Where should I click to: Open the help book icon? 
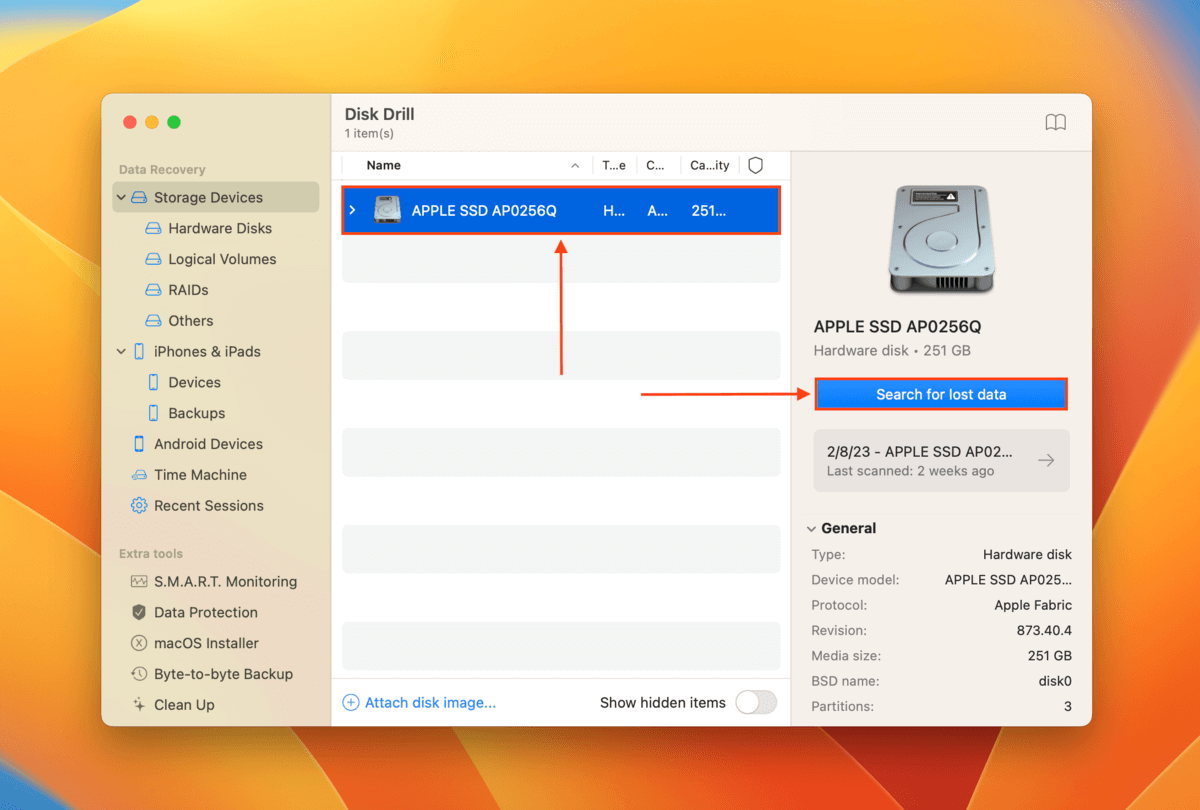pos(1055,122)
